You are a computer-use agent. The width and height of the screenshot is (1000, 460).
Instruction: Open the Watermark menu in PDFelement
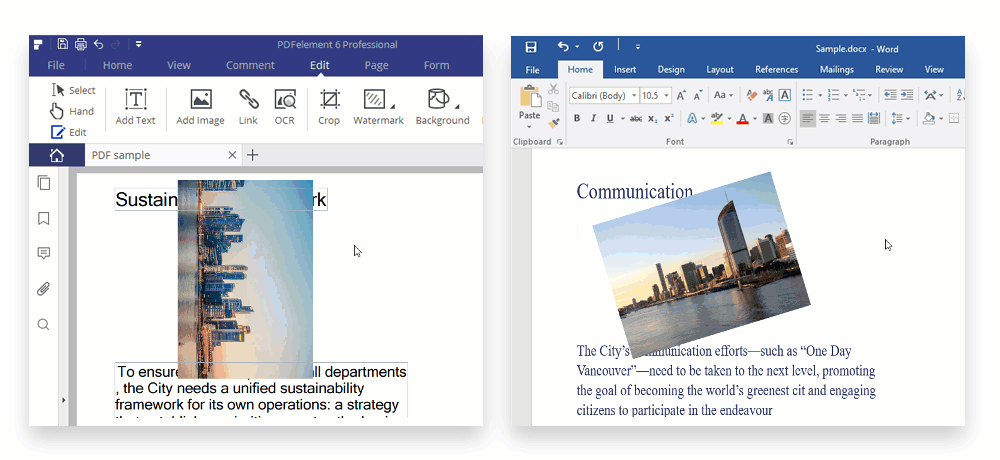[379, 107]
